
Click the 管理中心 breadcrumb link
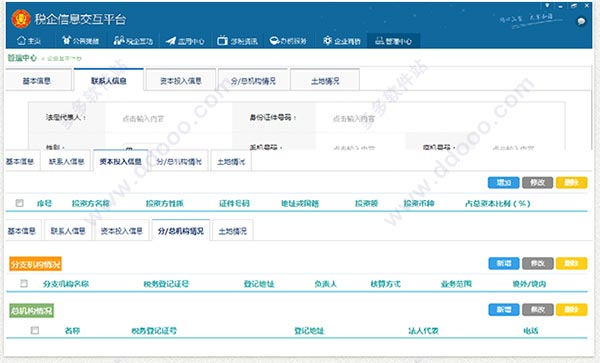(x=22, y=58)
